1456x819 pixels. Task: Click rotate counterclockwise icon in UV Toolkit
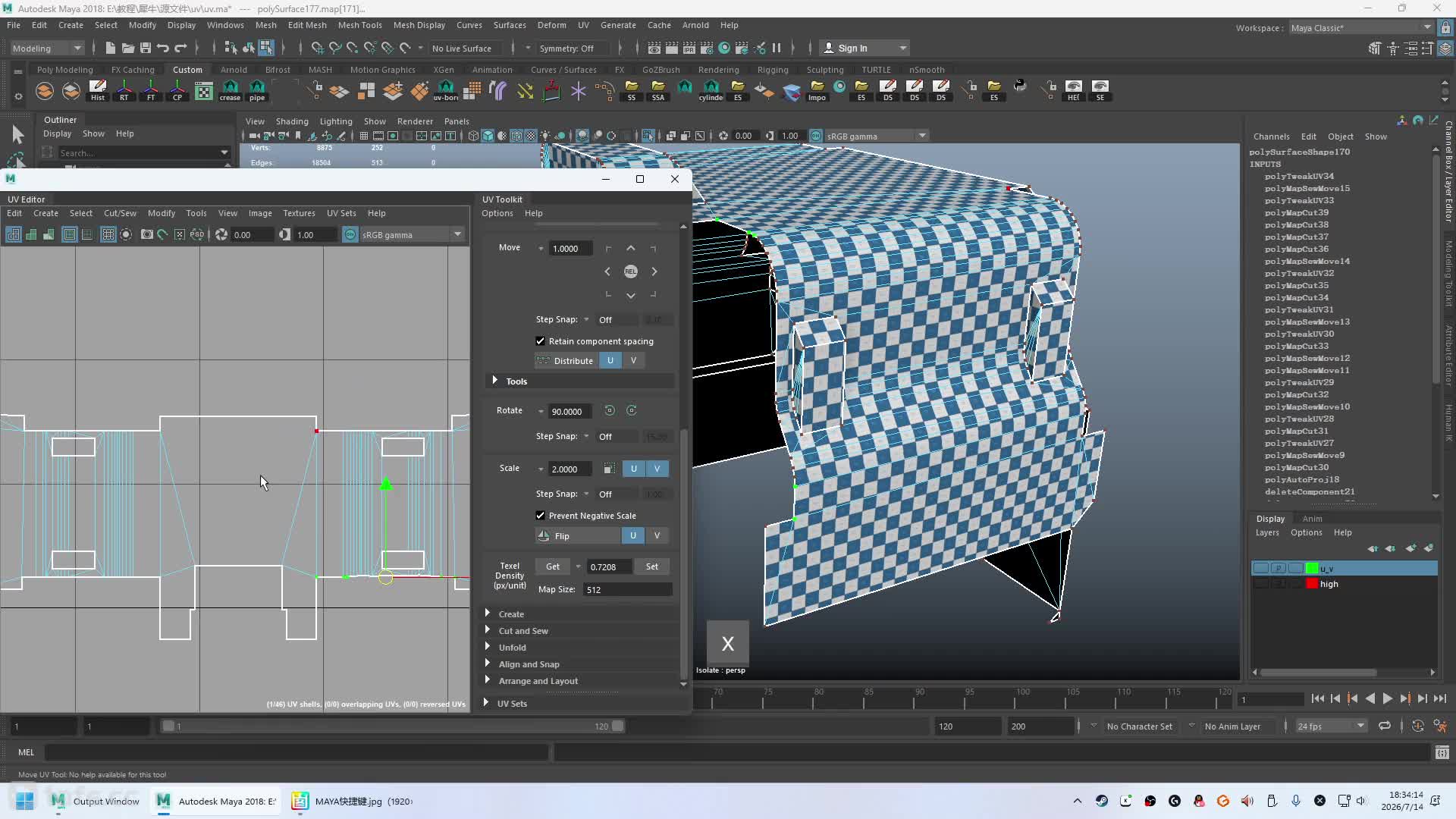(610, 411)
